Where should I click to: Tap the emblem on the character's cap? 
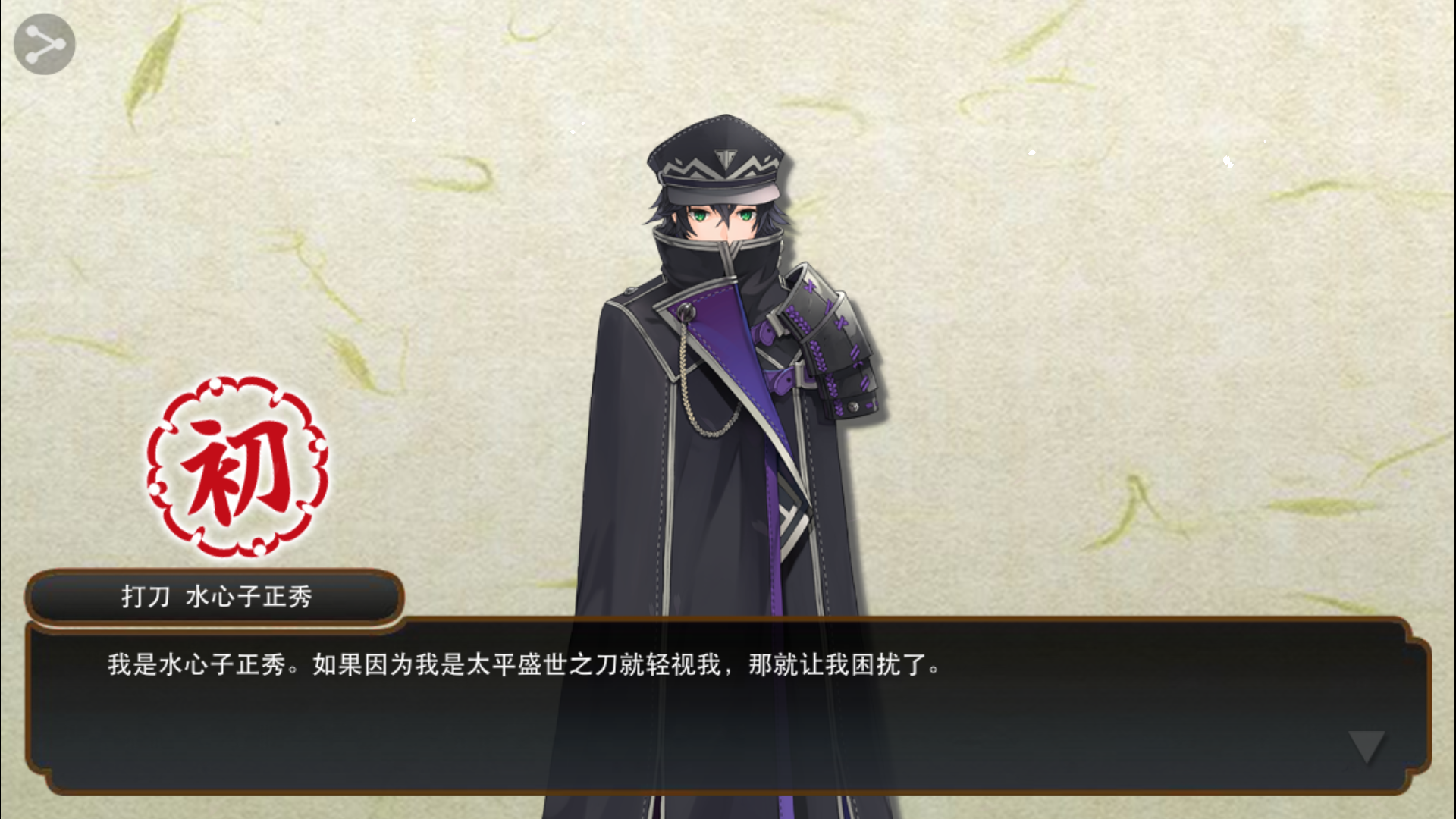726,158
